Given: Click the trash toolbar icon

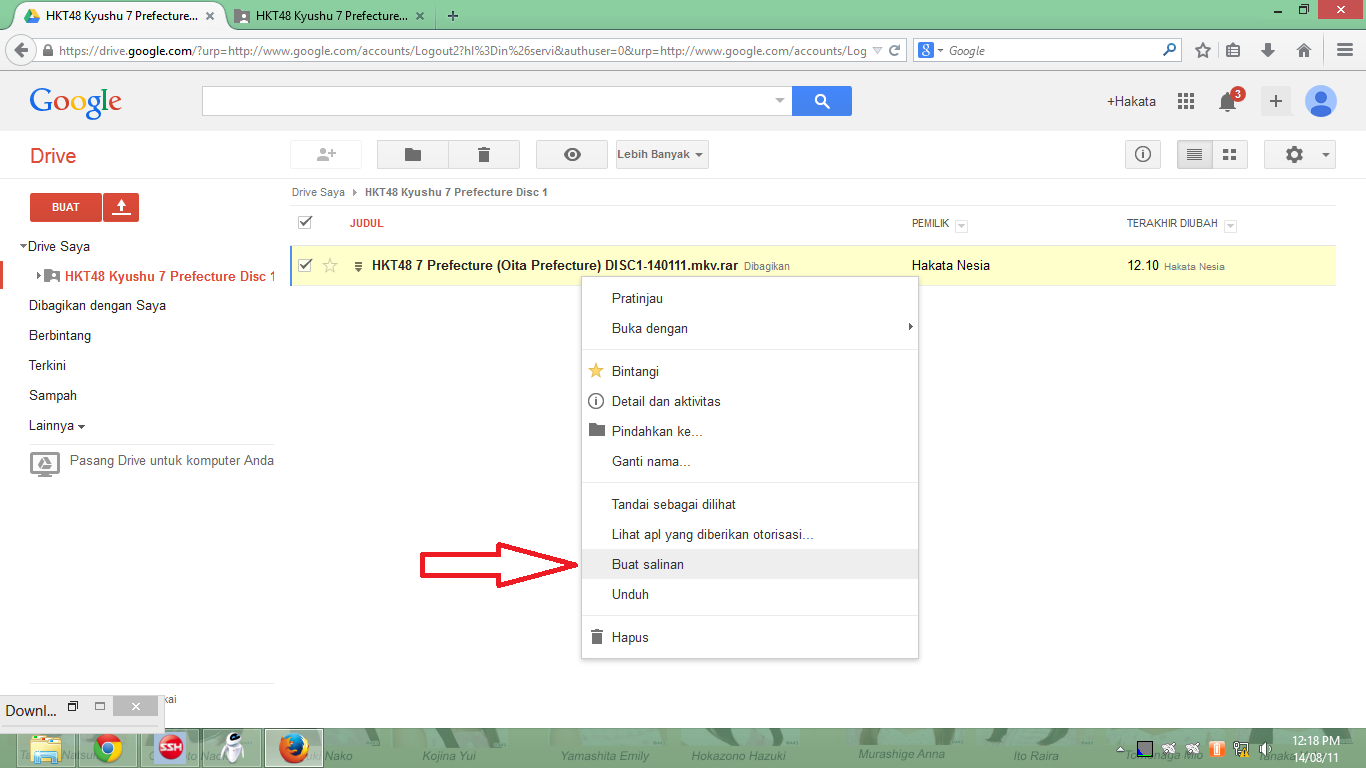Looking at the screenshot, I should click(484, 155).
